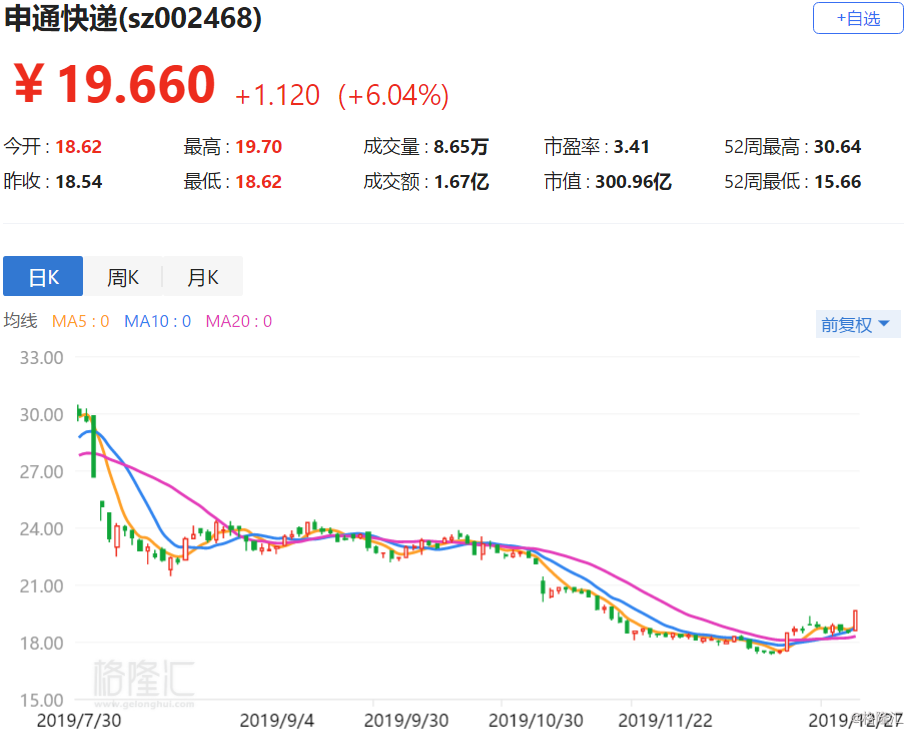This screenshot has width=911, height=732.
Task: Click 市值 value 300.96亿
Action: (x=633, y=182)
